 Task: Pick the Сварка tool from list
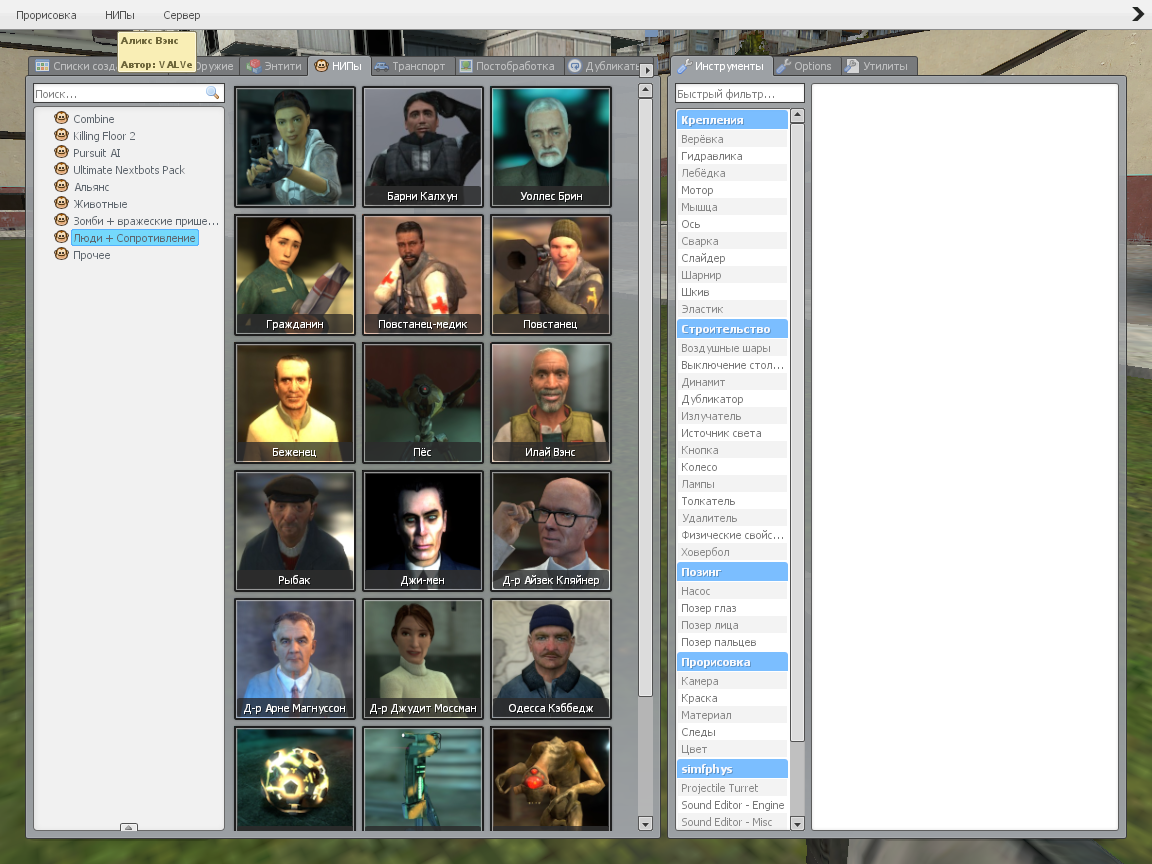click(x=700, y=241)
